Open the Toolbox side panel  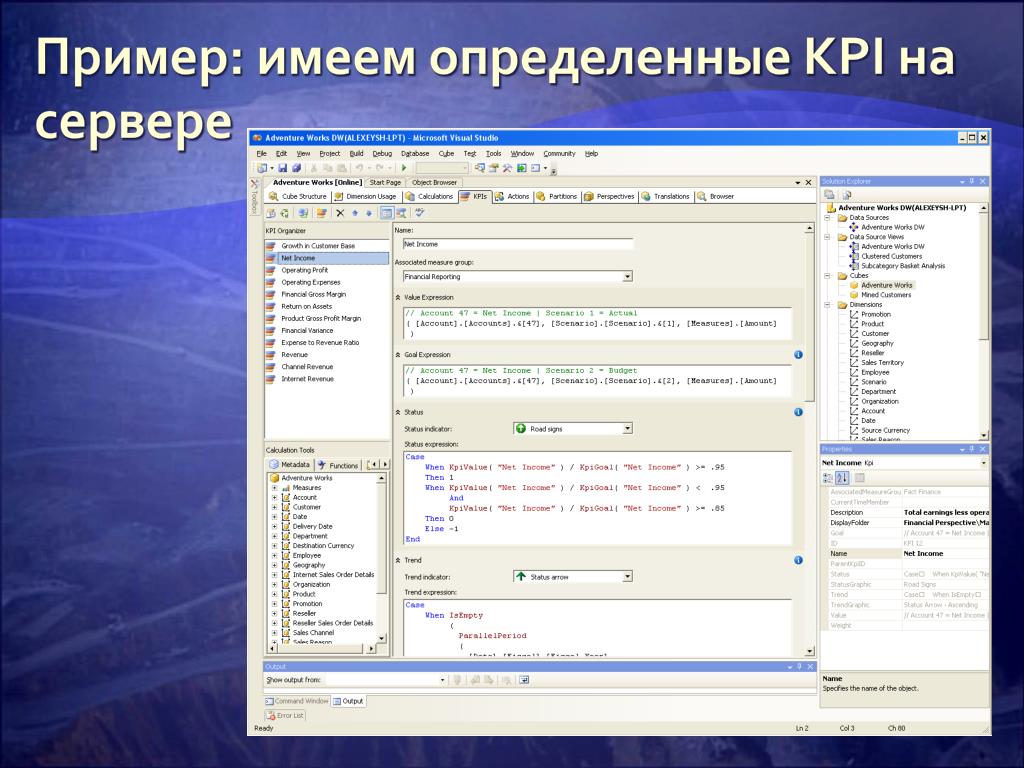coord(255,197)
